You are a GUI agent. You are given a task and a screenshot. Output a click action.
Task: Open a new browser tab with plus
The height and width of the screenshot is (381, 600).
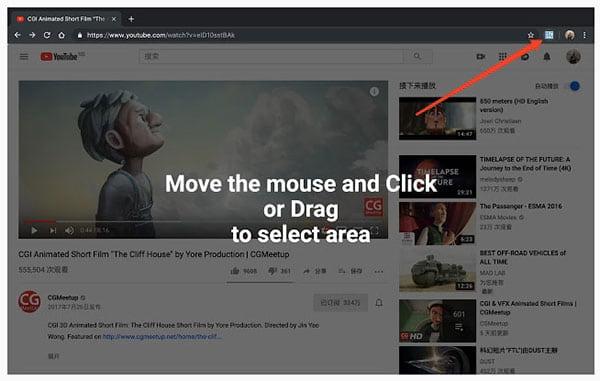coord(131,19)
